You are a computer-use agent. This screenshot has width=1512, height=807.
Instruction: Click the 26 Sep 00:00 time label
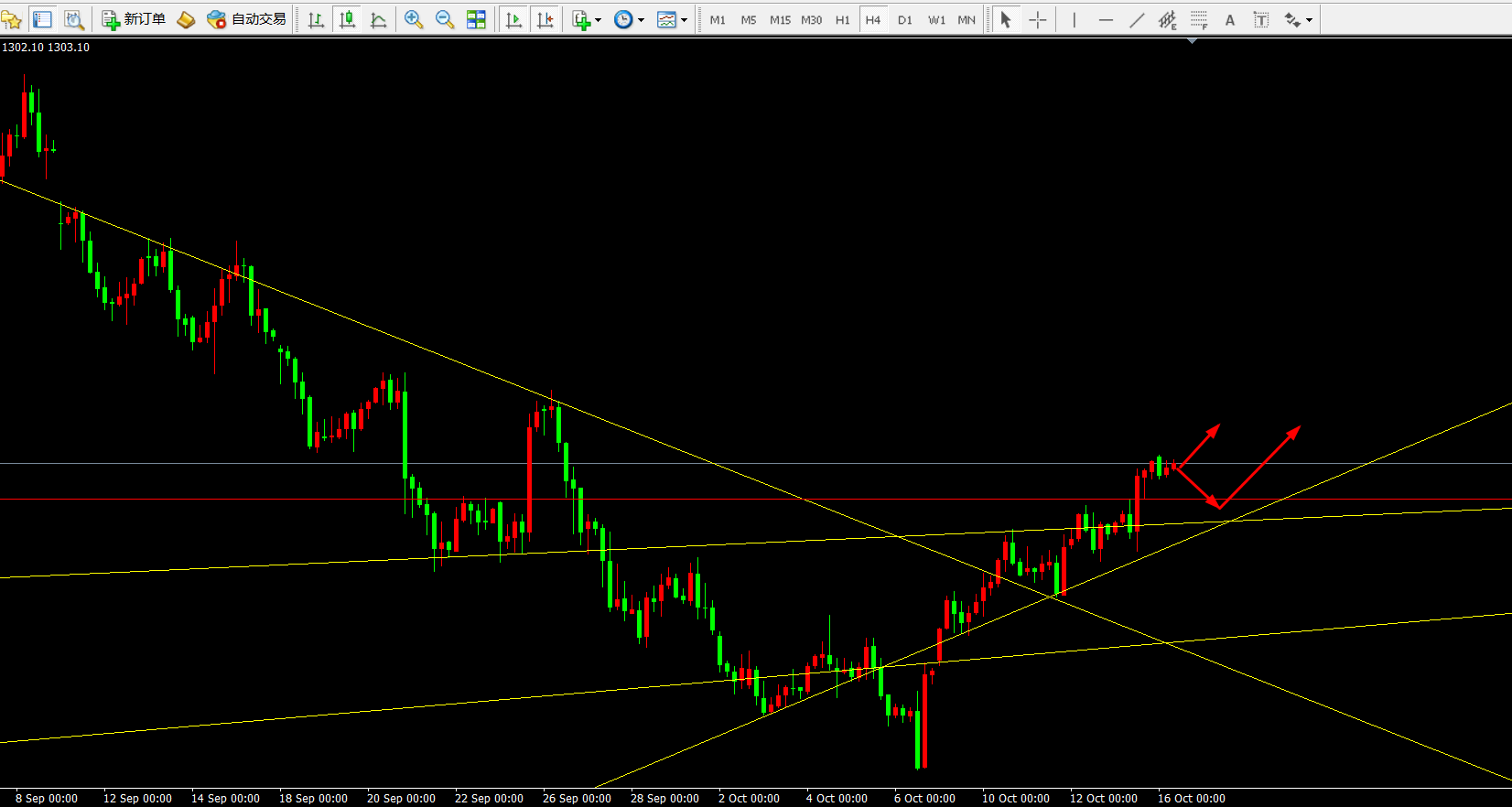point(577,799)
